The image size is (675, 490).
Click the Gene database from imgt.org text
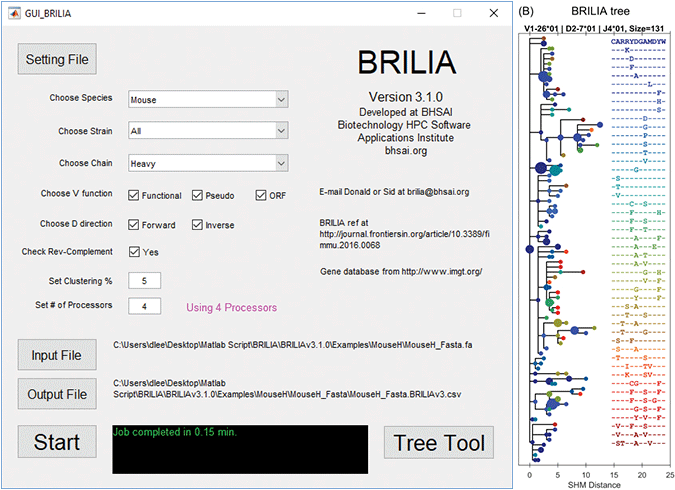click(401, 271)
